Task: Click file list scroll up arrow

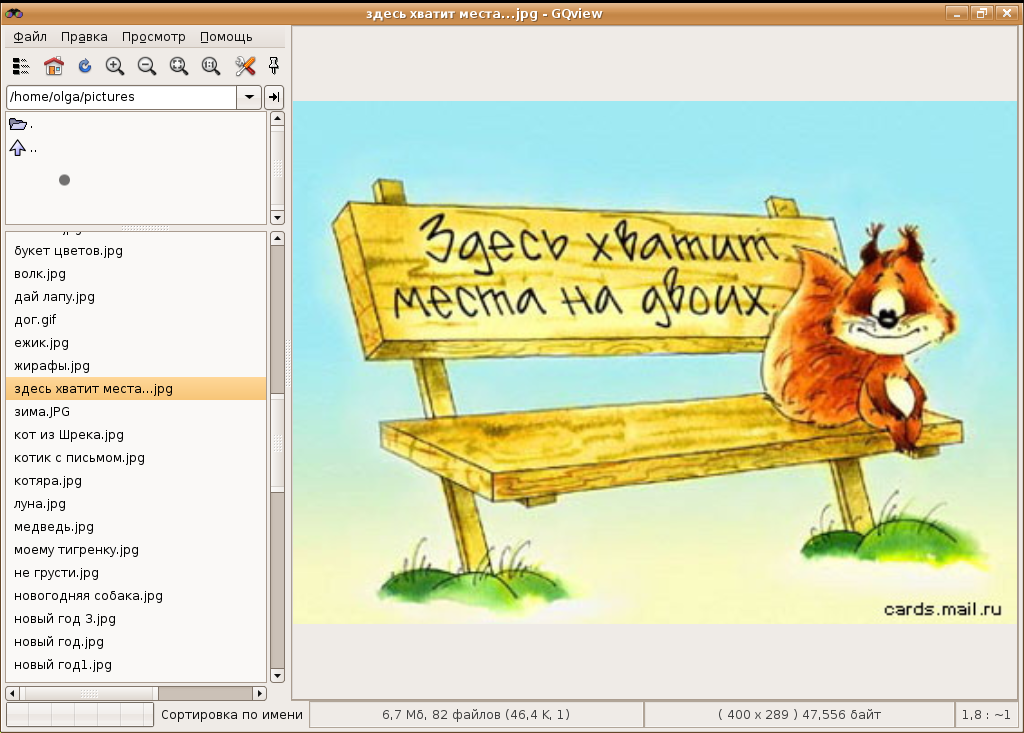Action: 278,238
